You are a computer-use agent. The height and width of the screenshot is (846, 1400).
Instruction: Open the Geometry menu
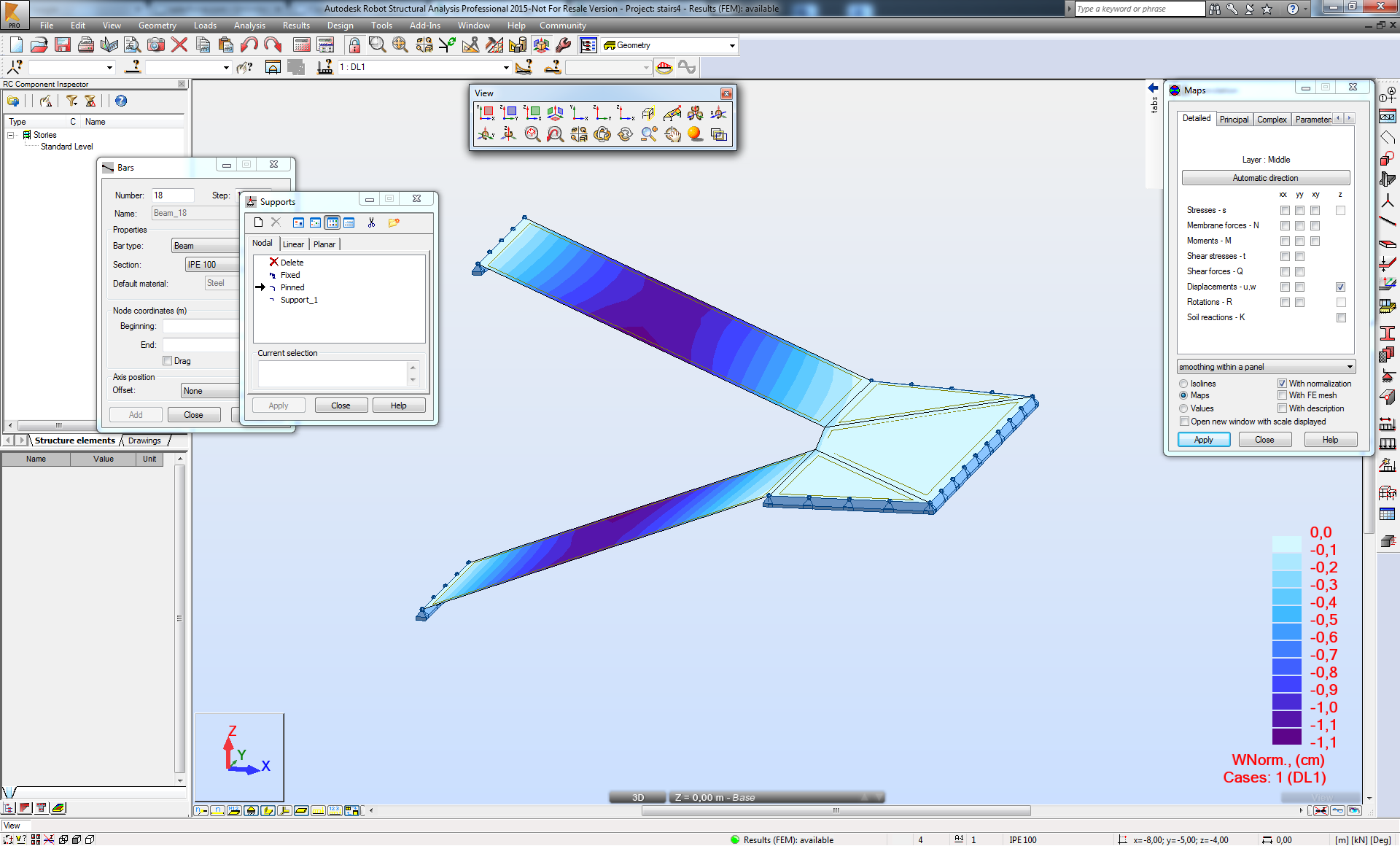tap(157, 26)
